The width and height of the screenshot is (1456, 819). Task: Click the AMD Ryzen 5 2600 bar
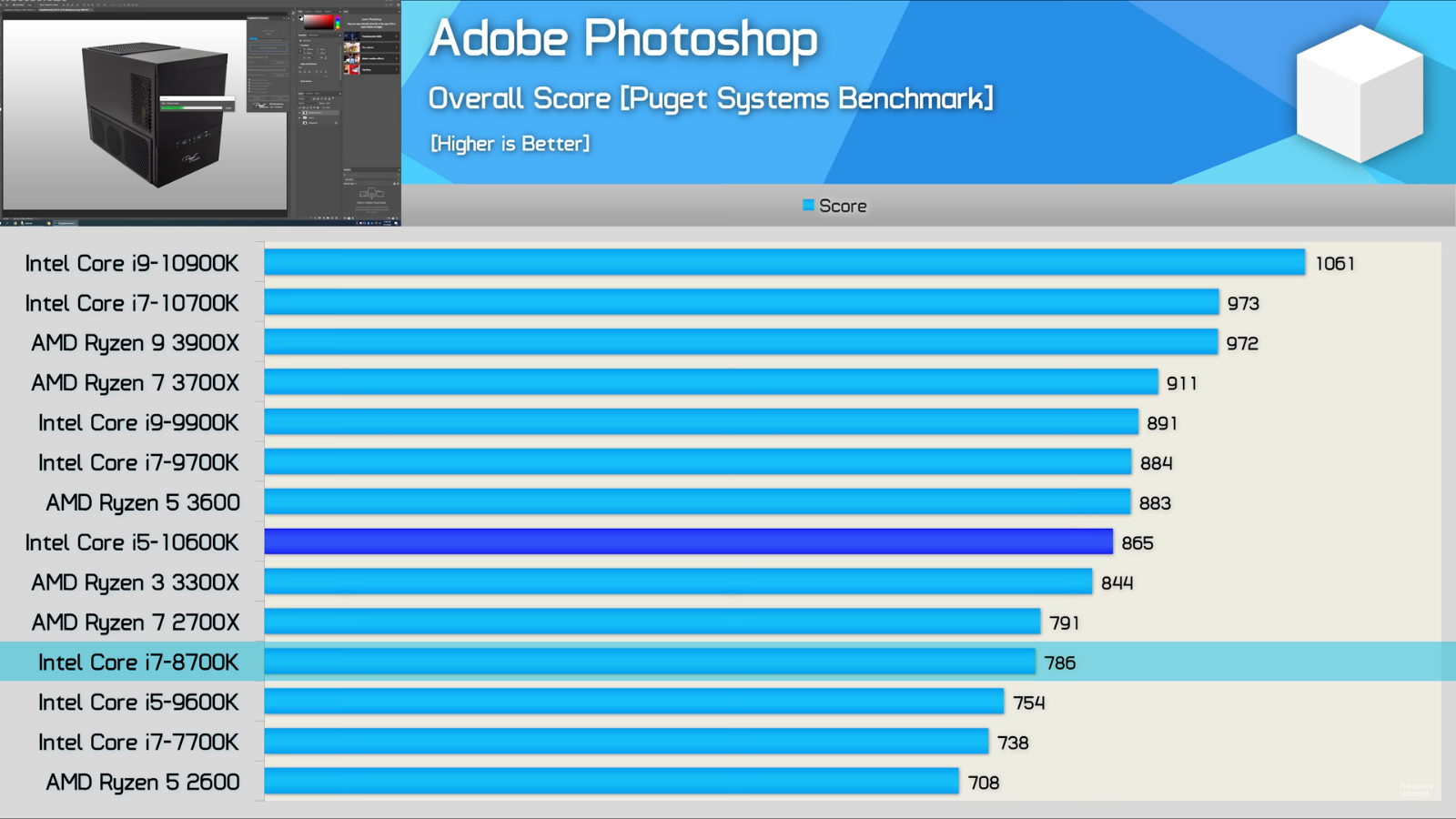tap(612, 782)
